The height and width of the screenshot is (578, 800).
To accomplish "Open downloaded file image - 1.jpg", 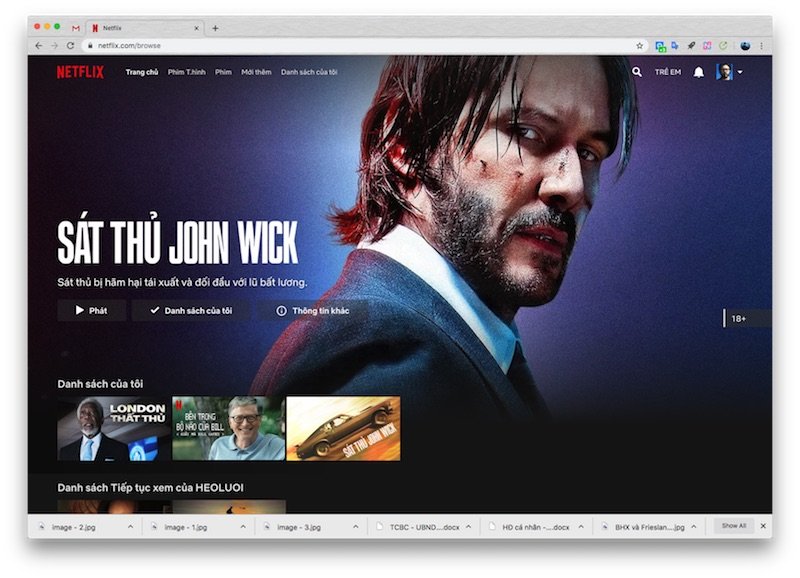I will (x=186, y=527).
